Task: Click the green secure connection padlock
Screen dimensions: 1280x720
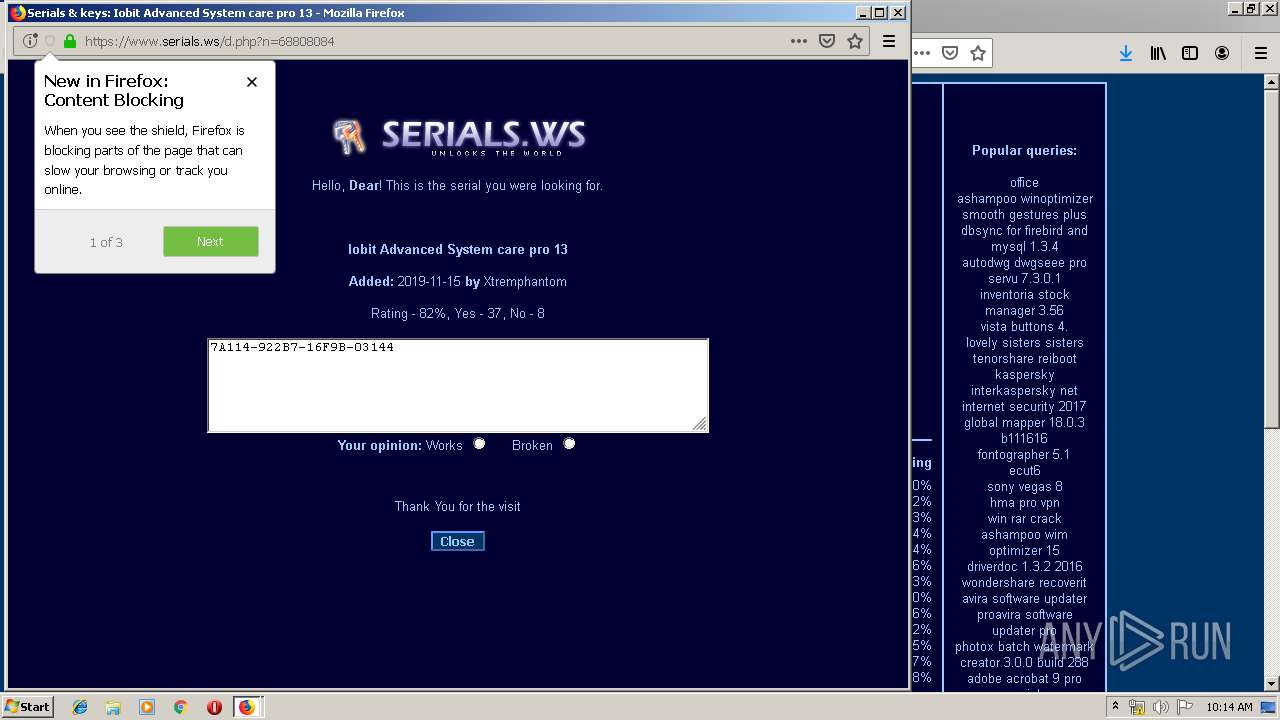Action: click(70, 41)
